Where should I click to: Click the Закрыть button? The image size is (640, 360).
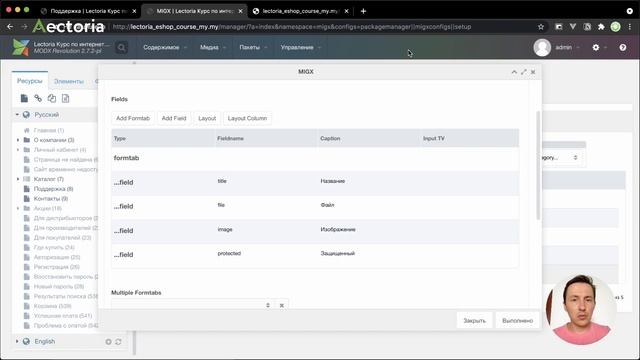pyautogui.click(x=474, y=321)
